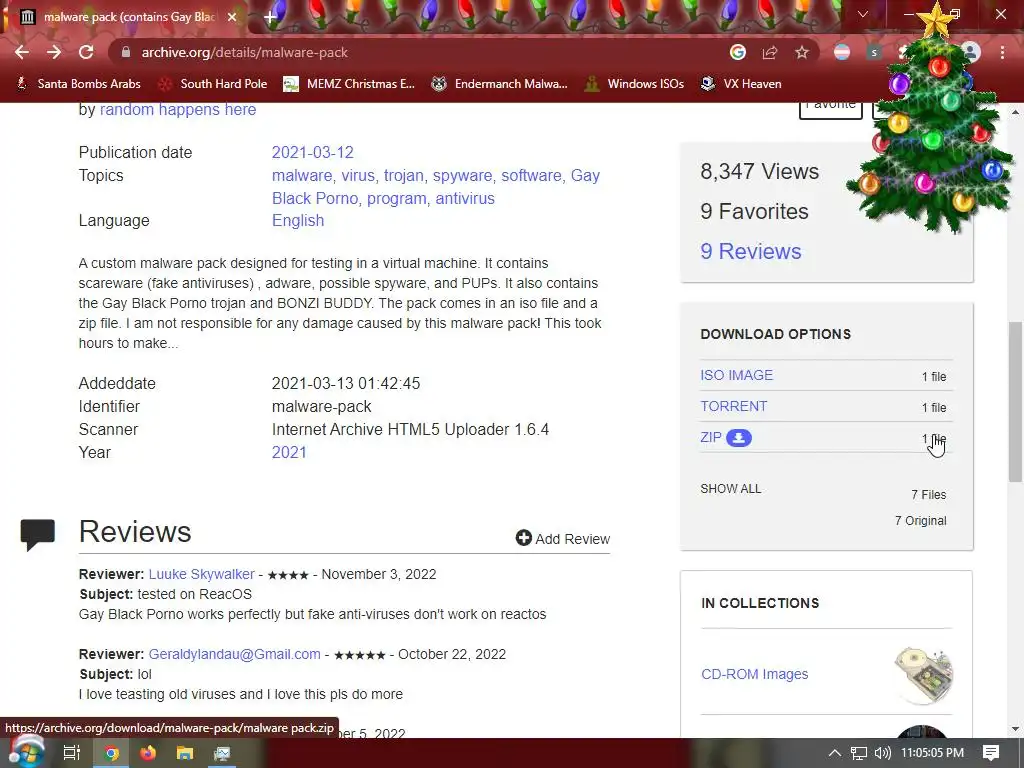Viewport: 1024px width, 768px height.
Task: Open VX Heaven bookmark
Action: 741,84
